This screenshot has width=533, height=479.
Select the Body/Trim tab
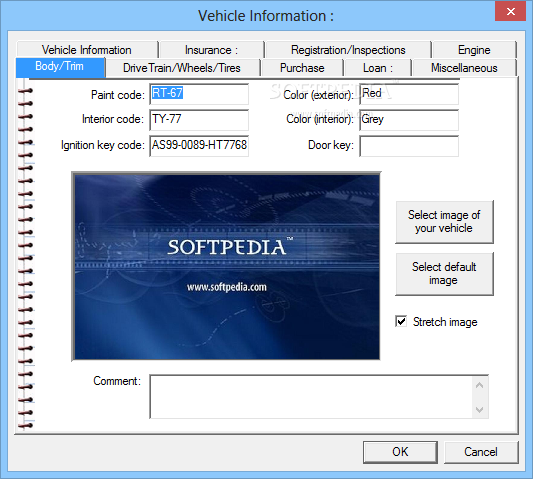[x=60, y=67]
